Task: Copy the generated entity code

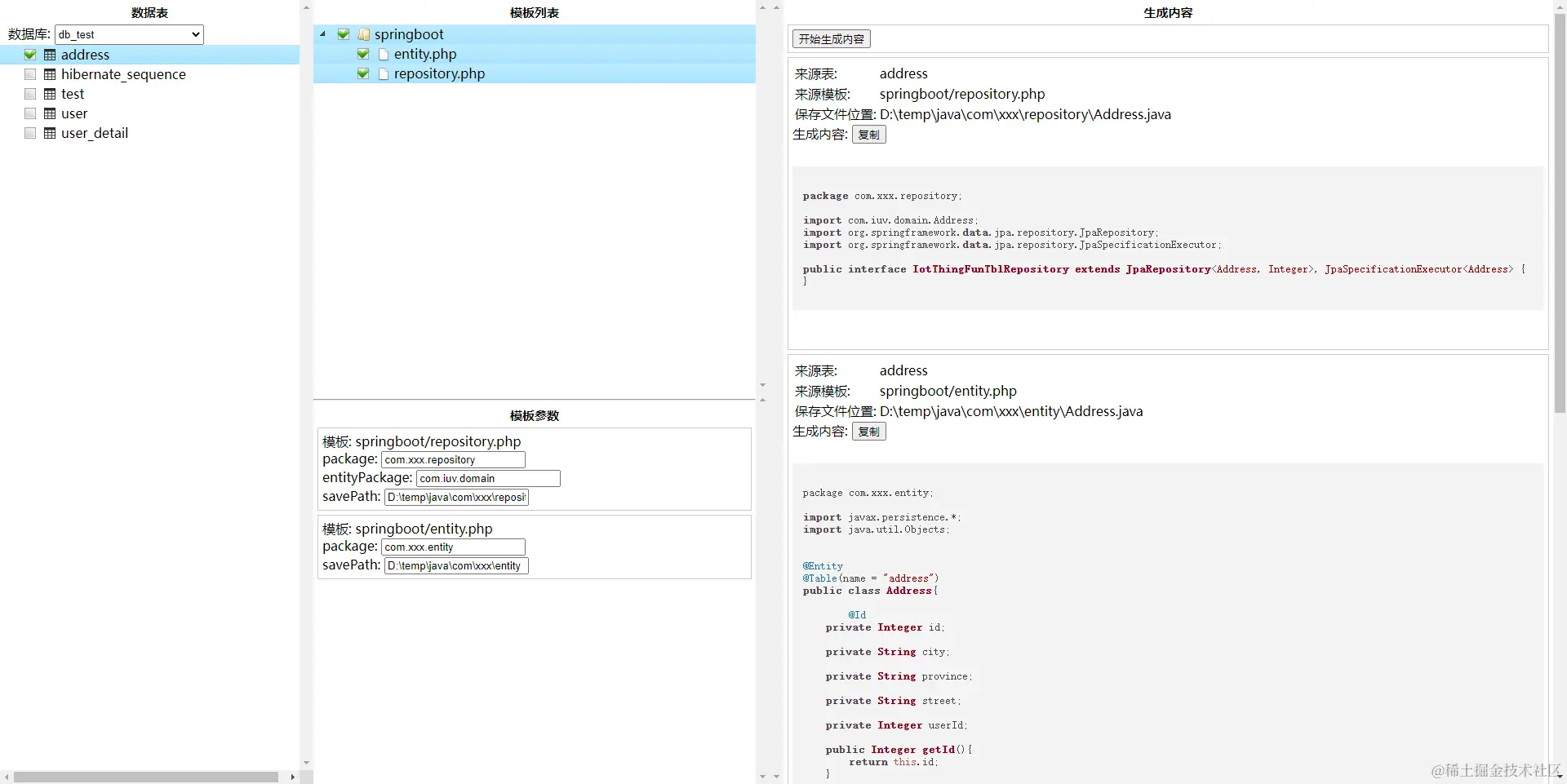Action: [x=869, y=432]
